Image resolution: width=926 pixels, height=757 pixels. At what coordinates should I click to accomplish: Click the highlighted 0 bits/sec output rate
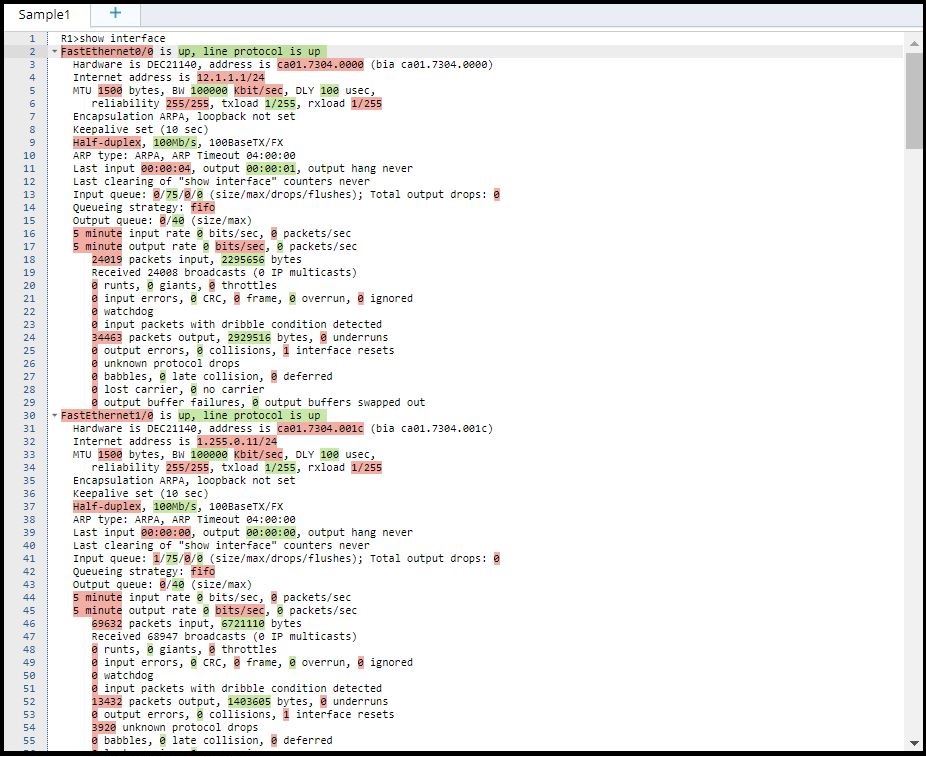(x=238, y=246)
